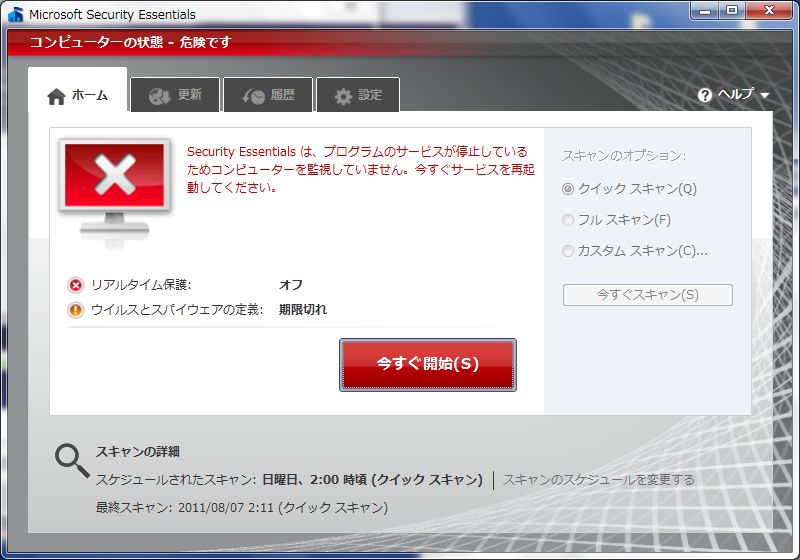
Task: Click the オフ status value
Action: (291, 285)
